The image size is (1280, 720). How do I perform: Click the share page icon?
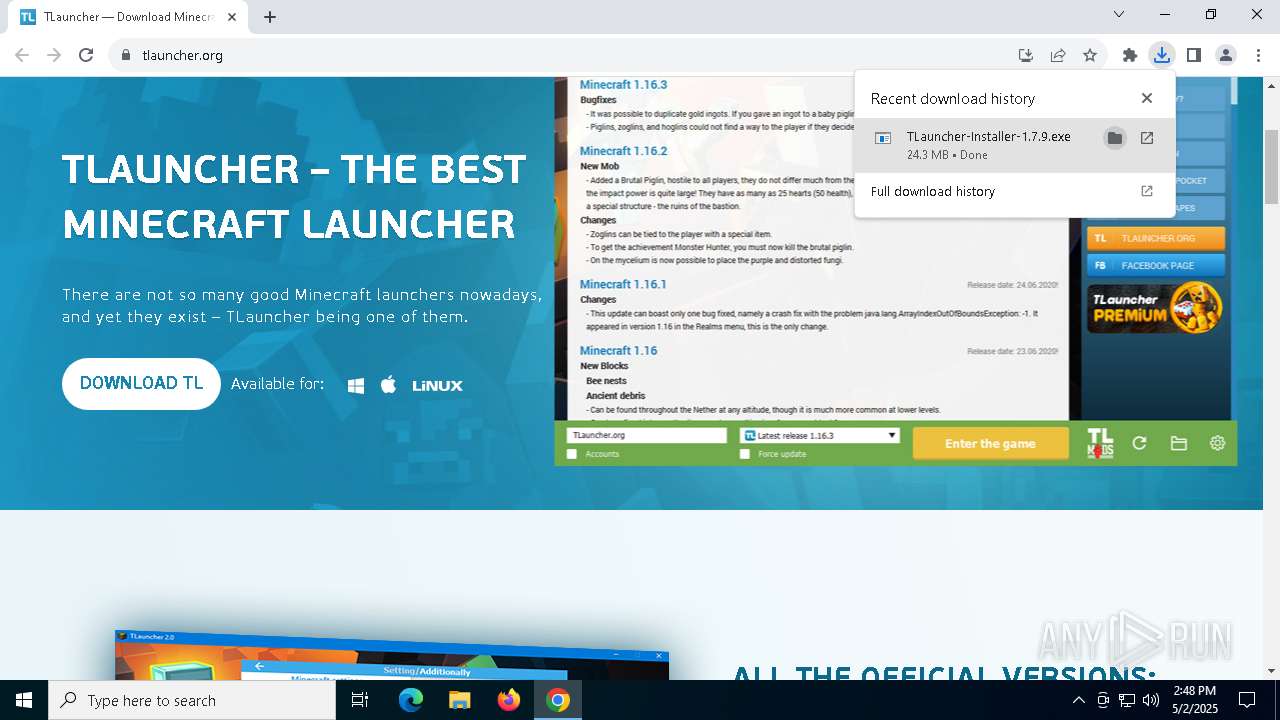[x=1058, y=55]
